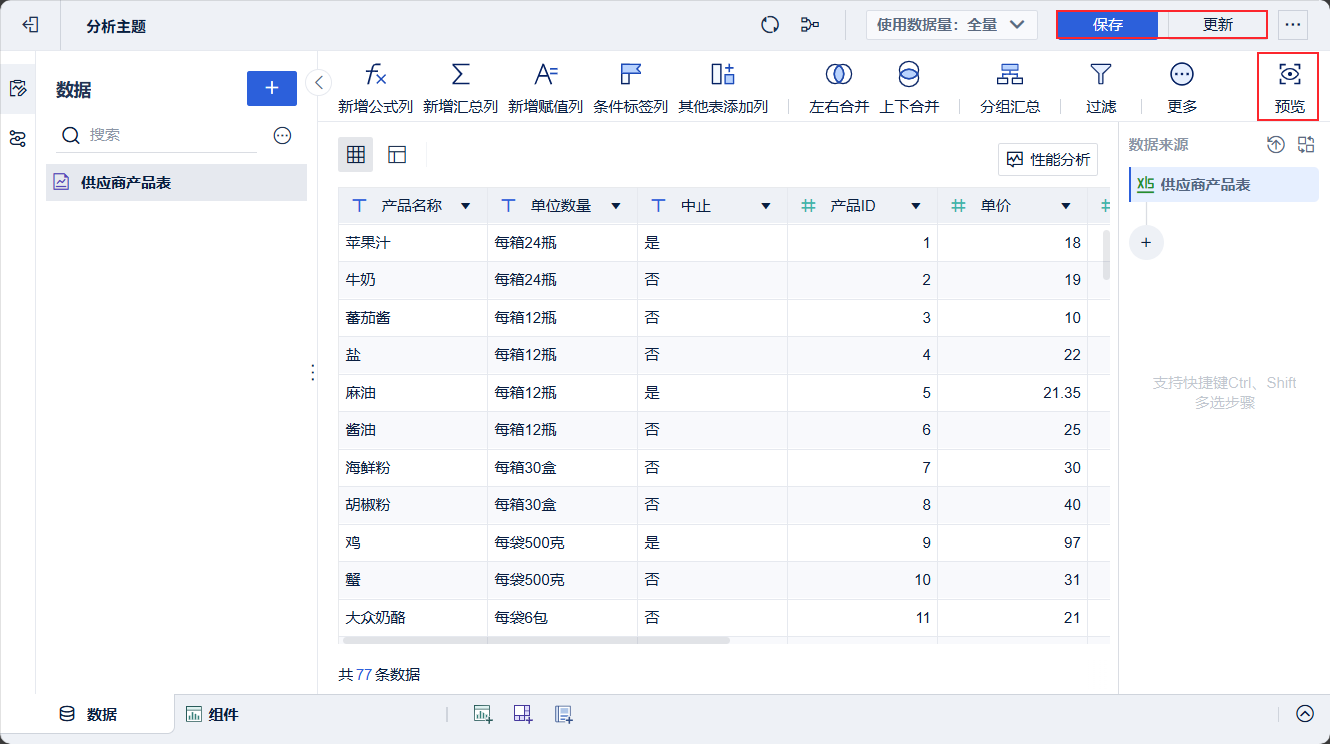
Task: Click 其他表添加列 tool
Action: 723,88
